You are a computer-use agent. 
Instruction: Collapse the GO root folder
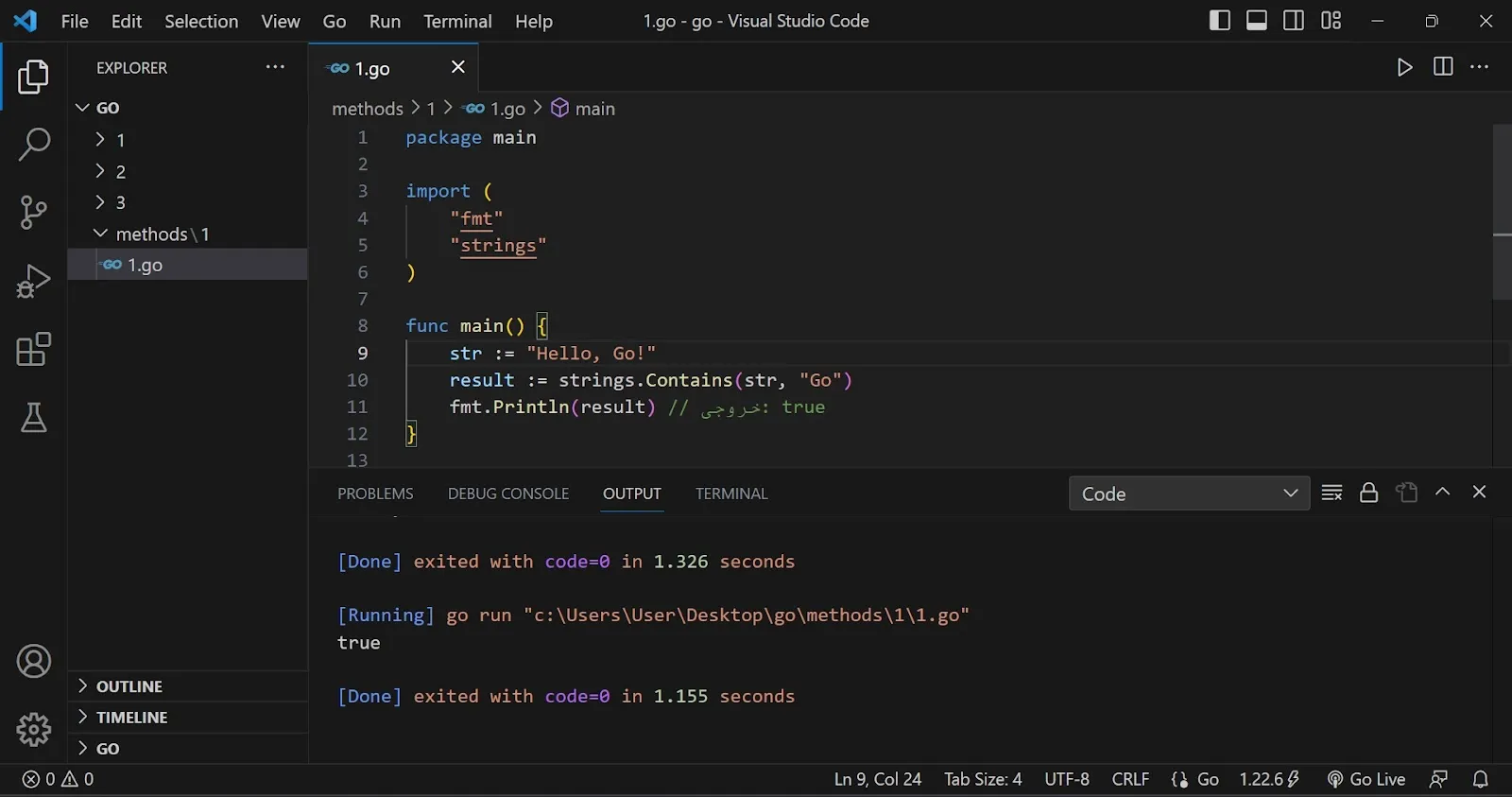pyautogui.click(x=189, y=108)
